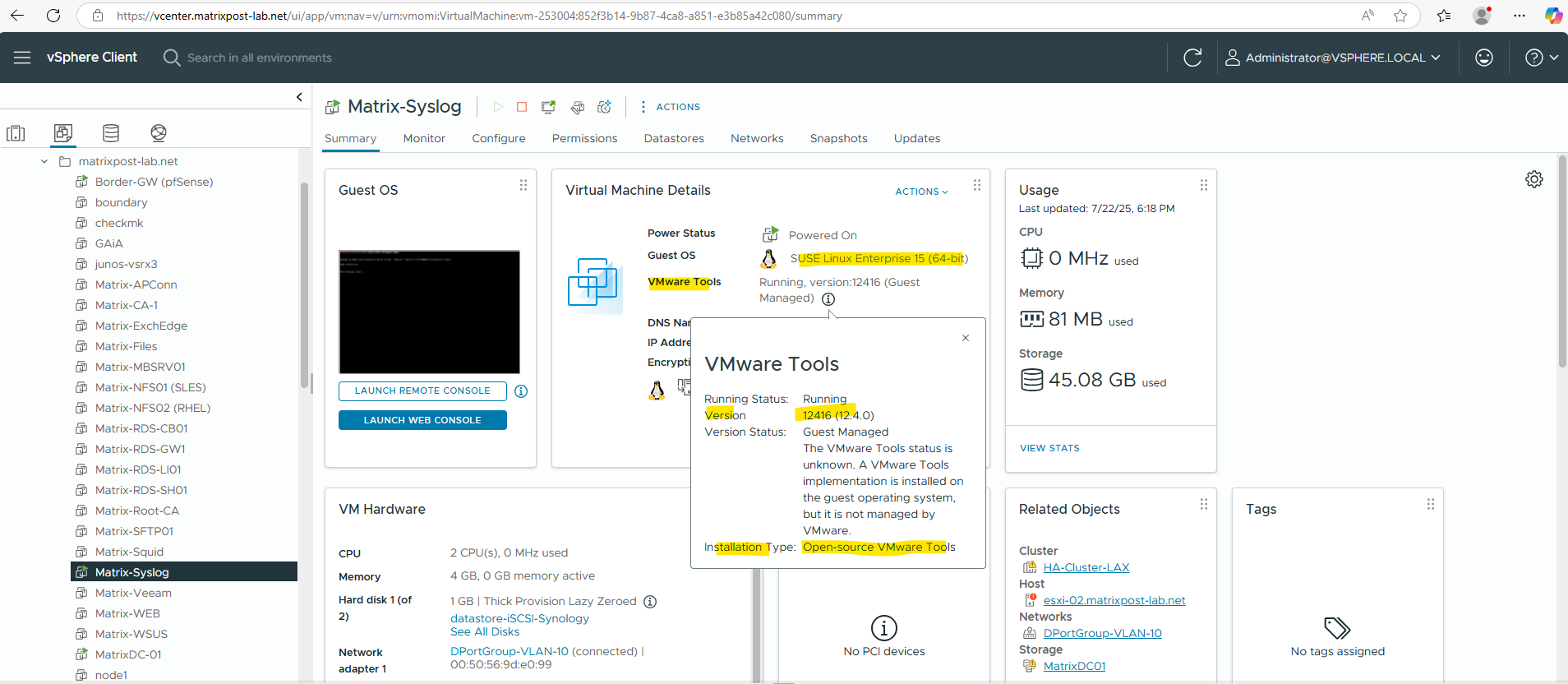Open the Networks tab

tap(757, 138)
